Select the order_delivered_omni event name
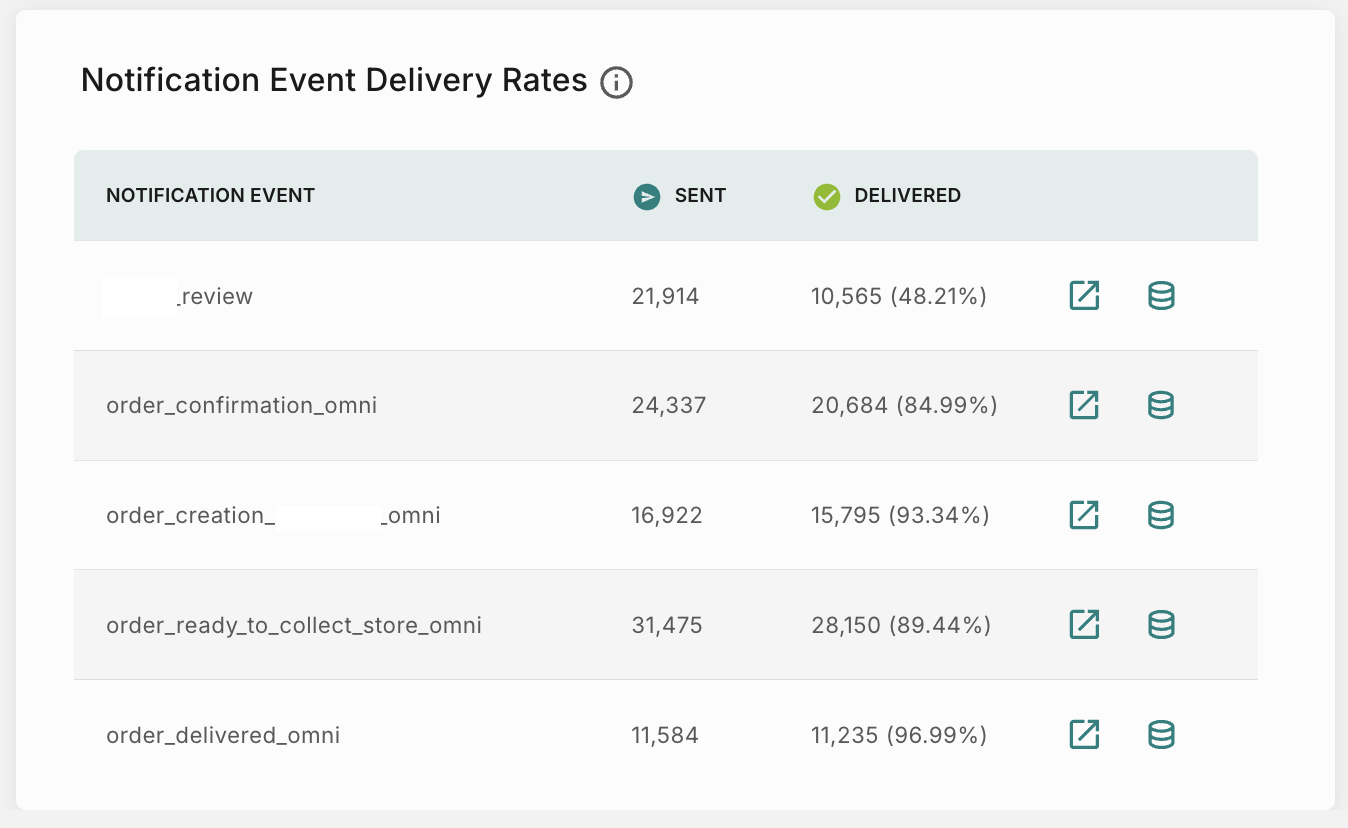 [223, 734]
